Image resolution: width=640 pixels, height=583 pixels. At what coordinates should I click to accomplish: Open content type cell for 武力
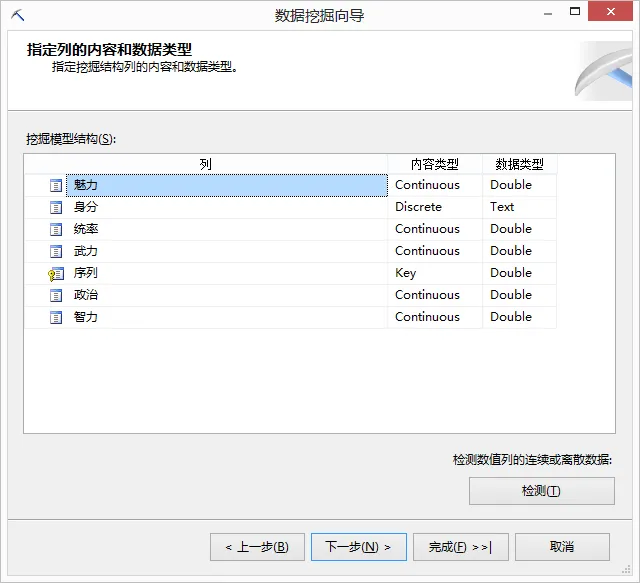coord(435,251)
